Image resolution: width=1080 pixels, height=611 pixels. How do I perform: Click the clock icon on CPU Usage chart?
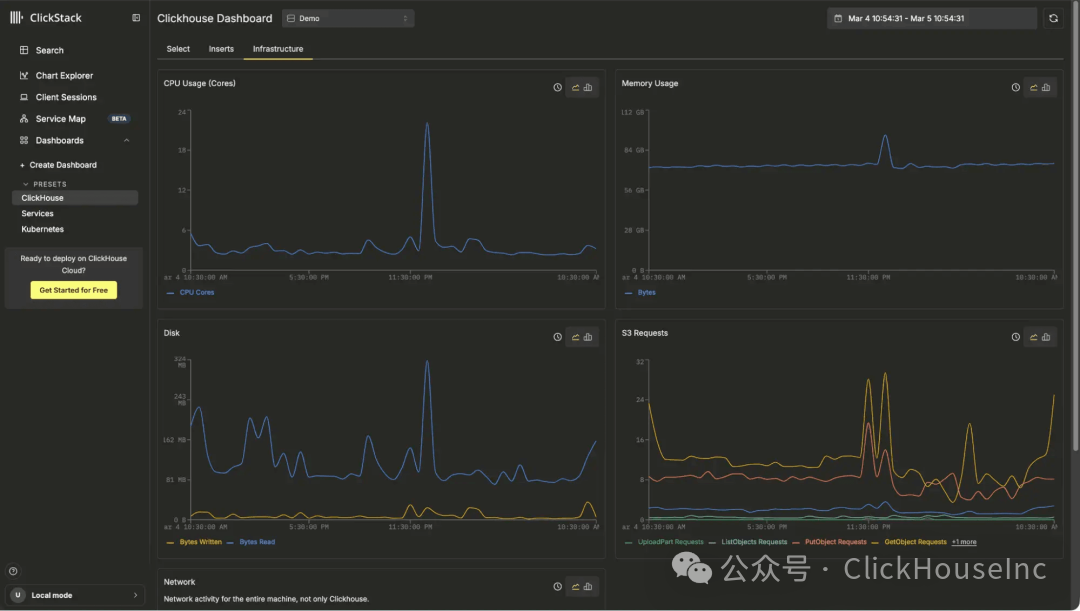(x=558, y=87)
